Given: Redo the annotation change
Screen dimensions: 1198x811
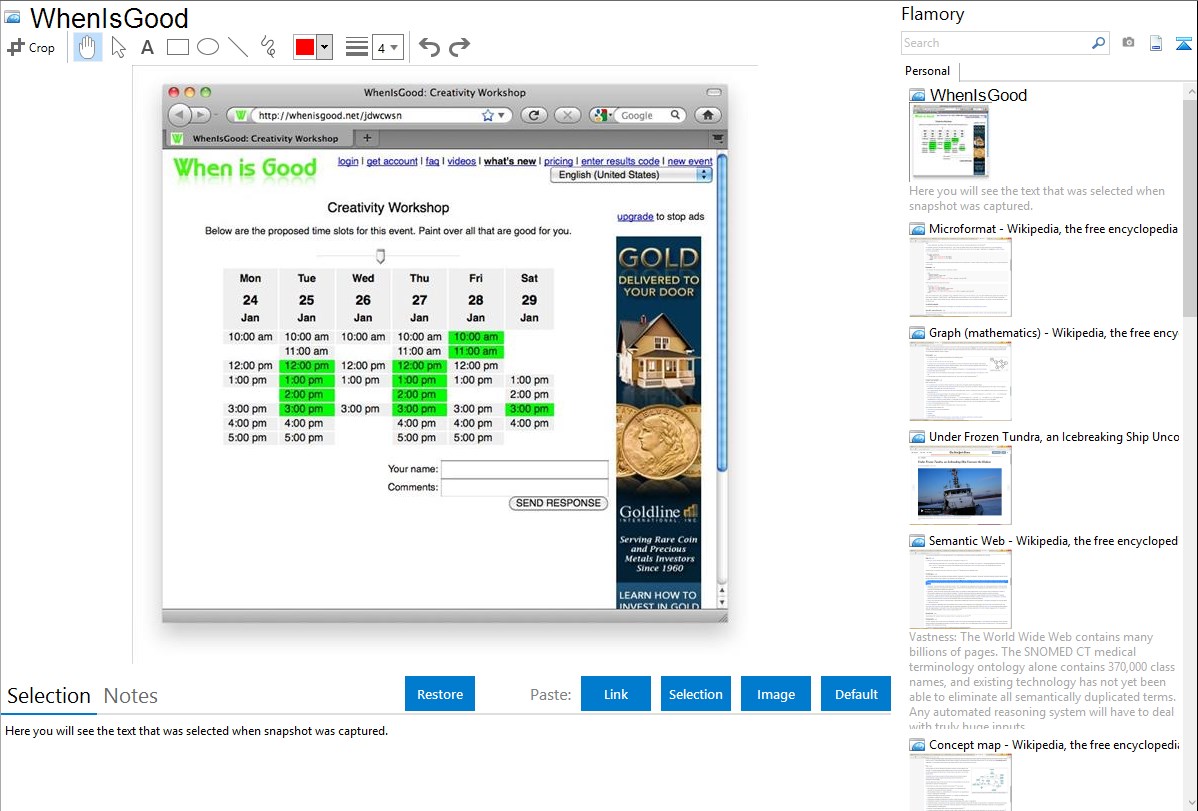Looking at the screenshot, I should [459, 47].
